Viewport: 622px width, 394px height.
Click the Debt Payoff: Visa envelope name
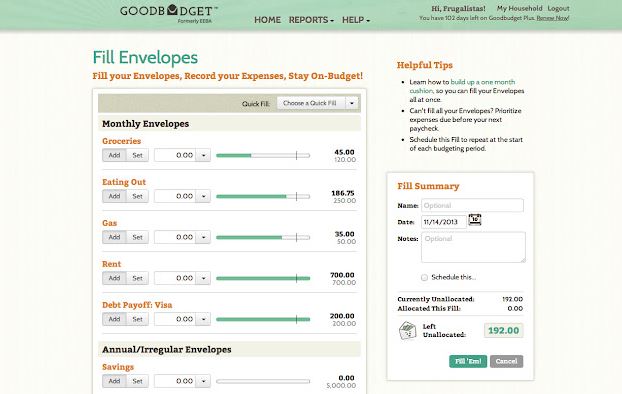(x=137, y=305)
